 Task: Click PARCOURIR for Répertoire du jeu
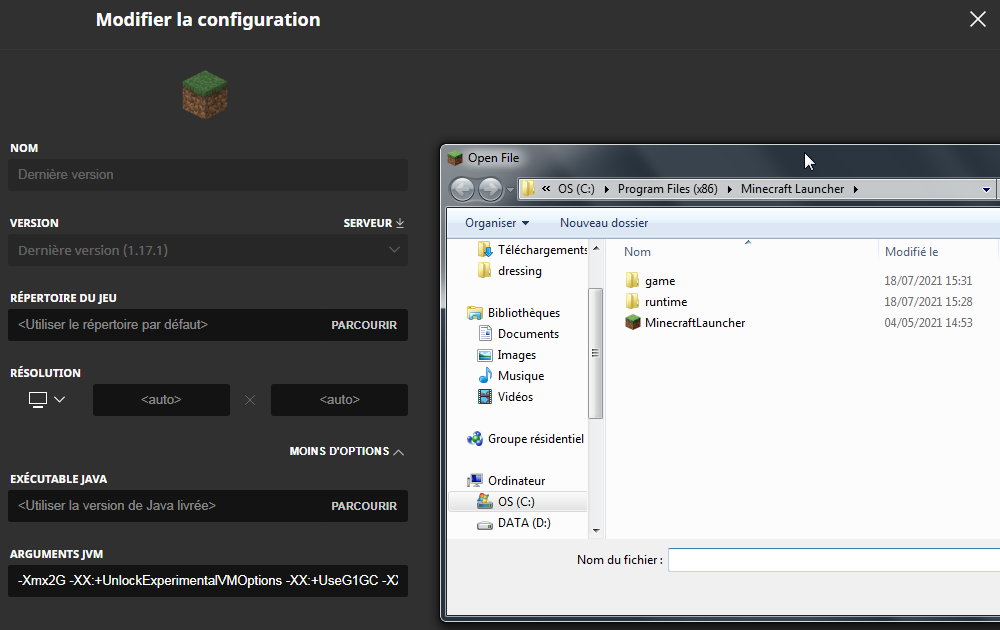364,325
